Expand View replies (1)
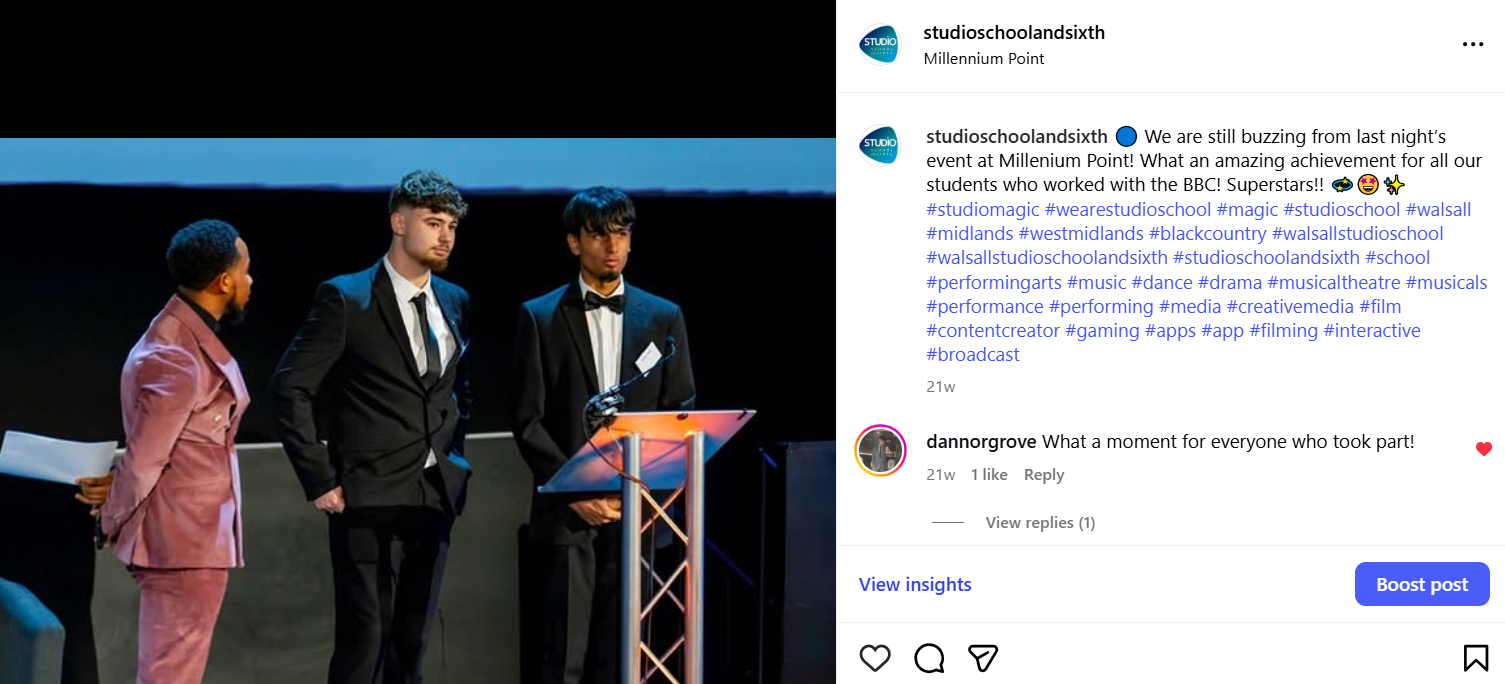This screenshot has width=1505, height=684. tap(1040, 523)
